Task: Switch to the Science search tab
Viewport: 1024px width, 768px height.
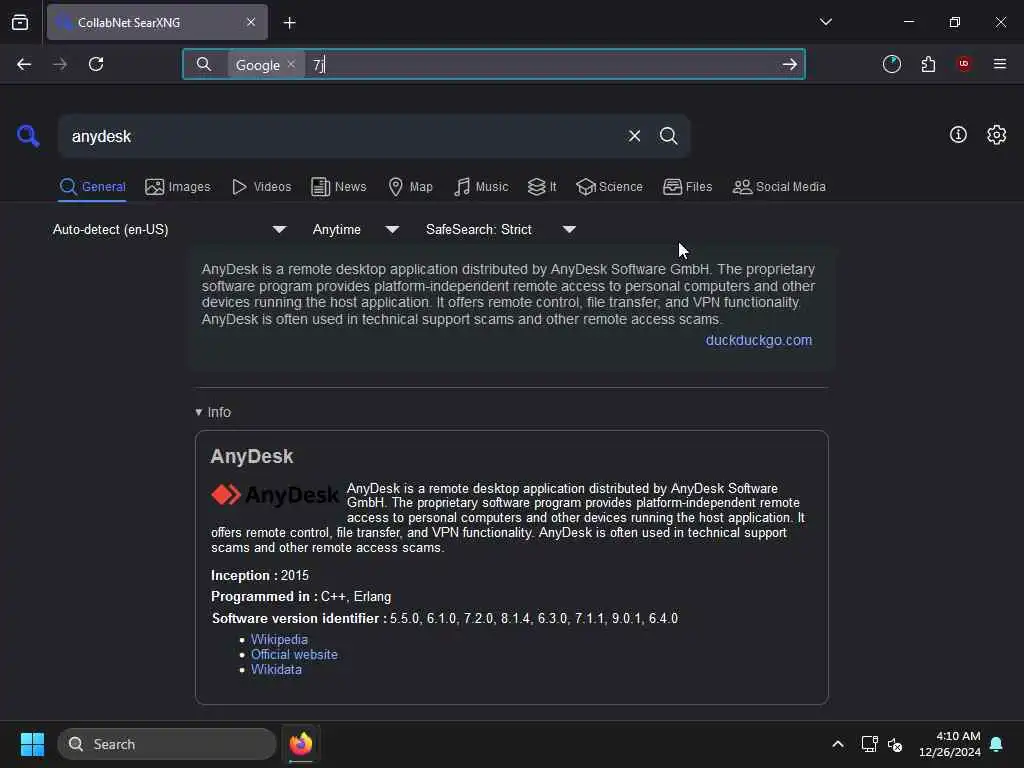Action: [609, 187]
